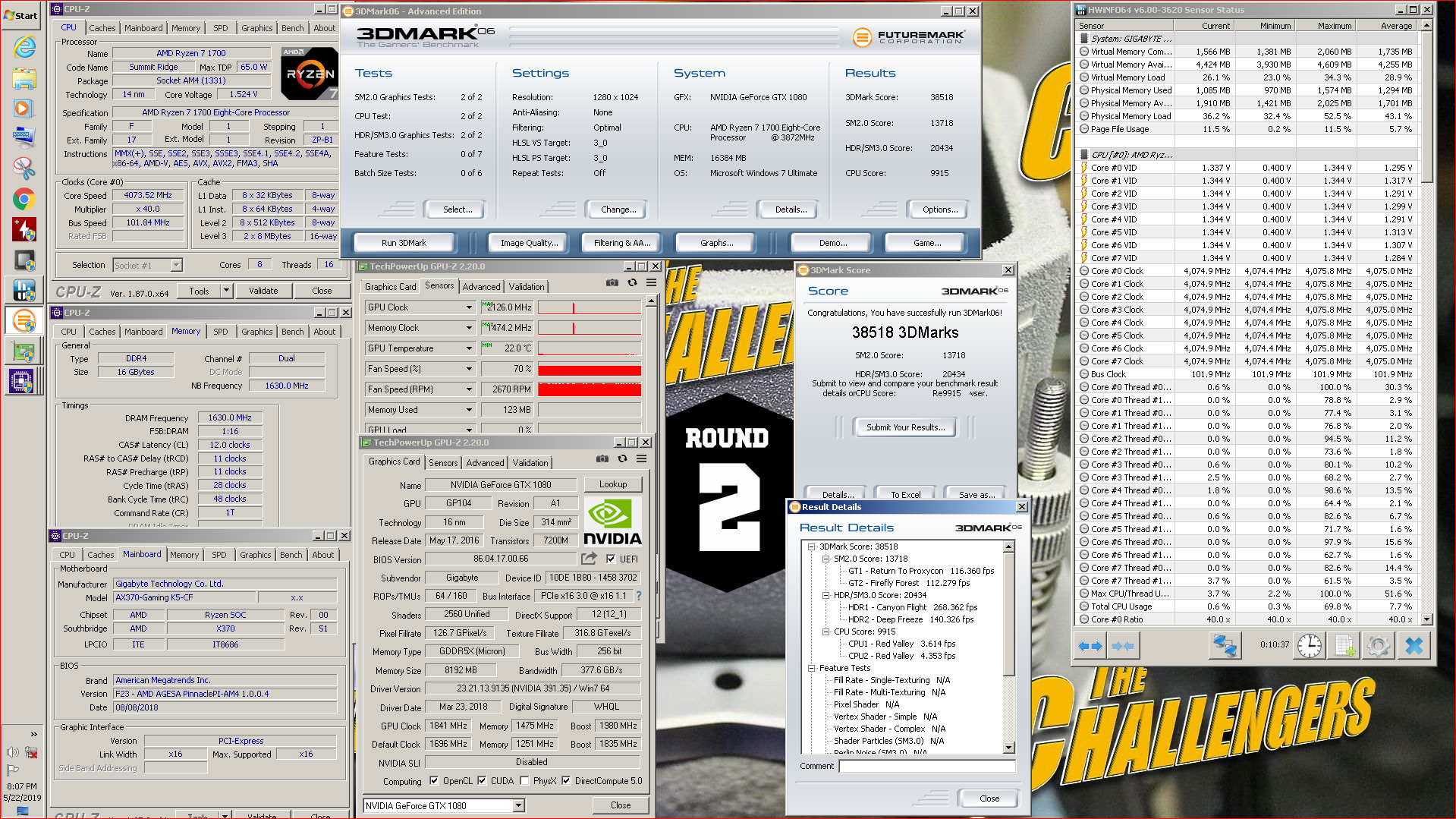This screenshot has width=1456, height=819.
Task: Open Windows Explorer folder icon in taskbar
Action: pyautogui.click(x=24, y=78)
